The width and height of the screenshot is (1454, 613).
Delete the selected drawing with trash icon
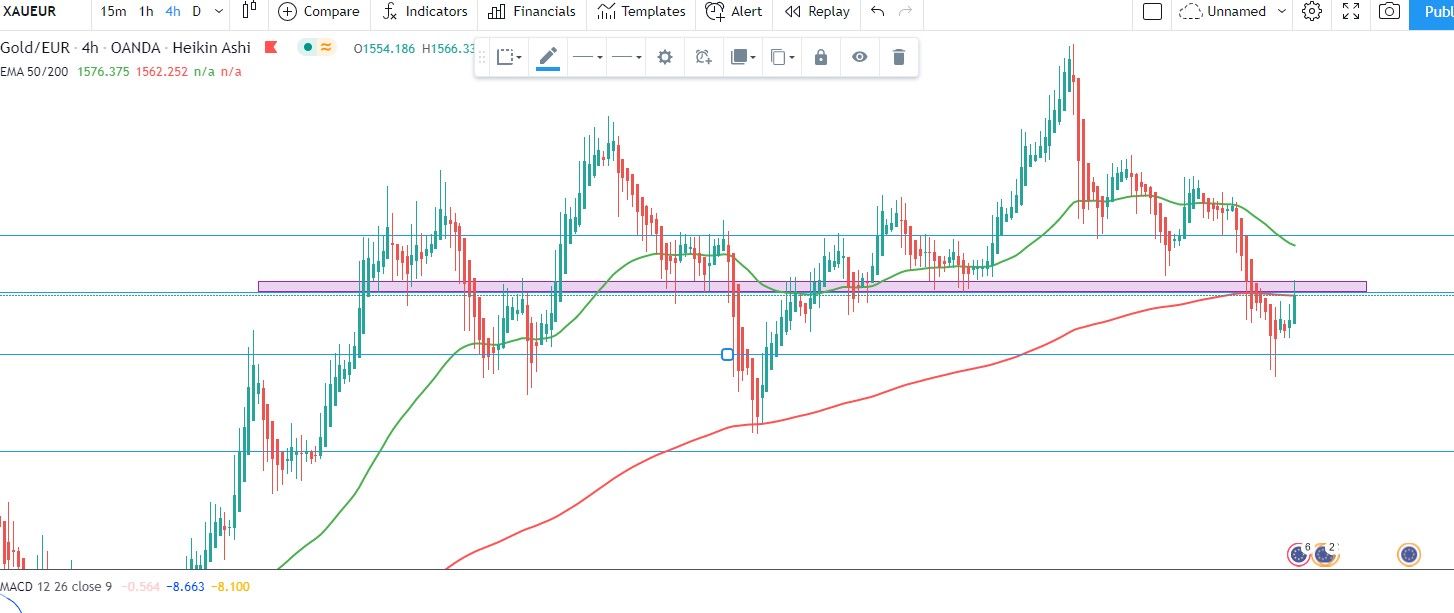[898, 58]
